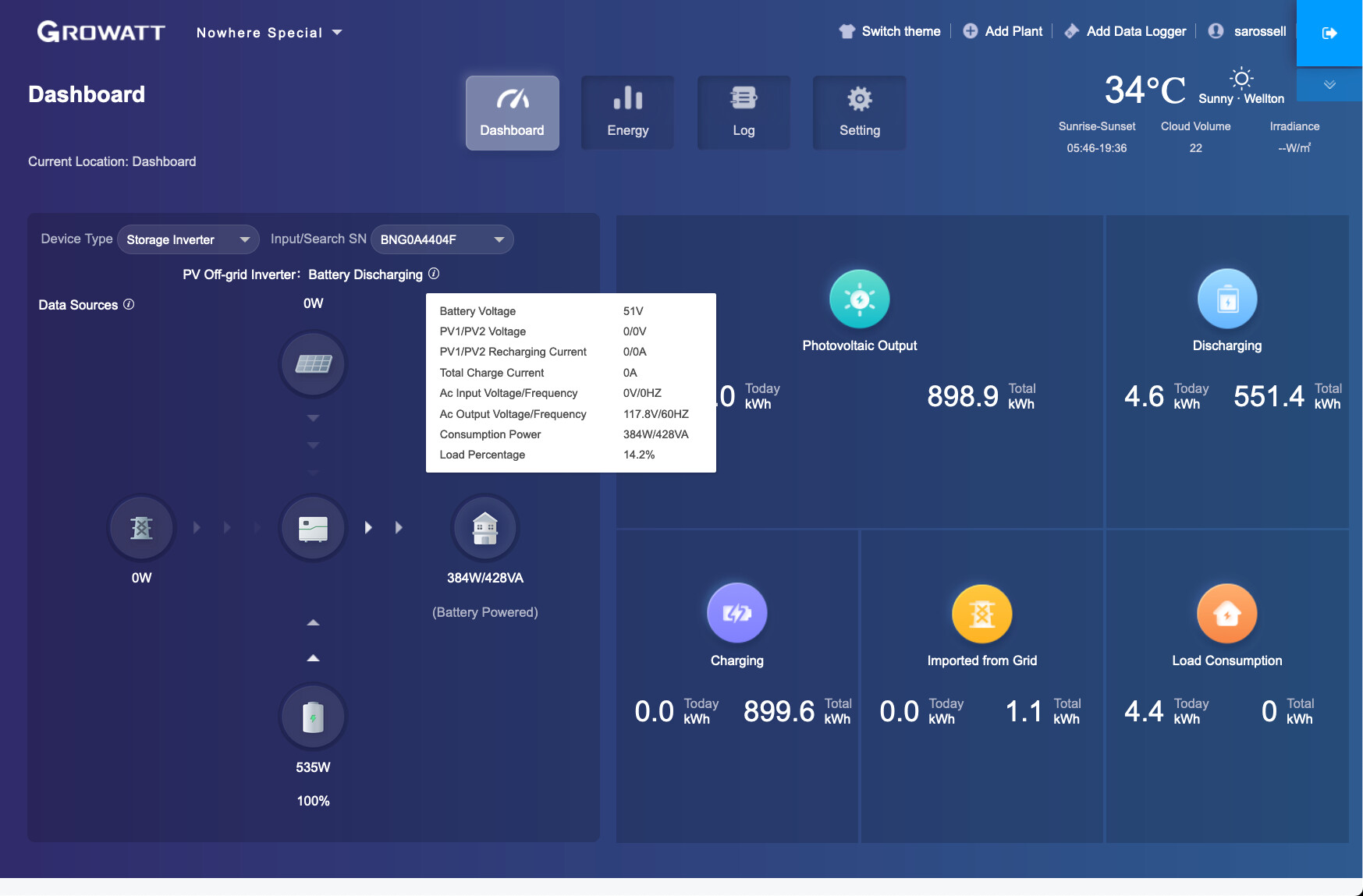Click the grid tower icon in flow diagram
This screenshot has width=1363, height=896.
tap(141, 528)
